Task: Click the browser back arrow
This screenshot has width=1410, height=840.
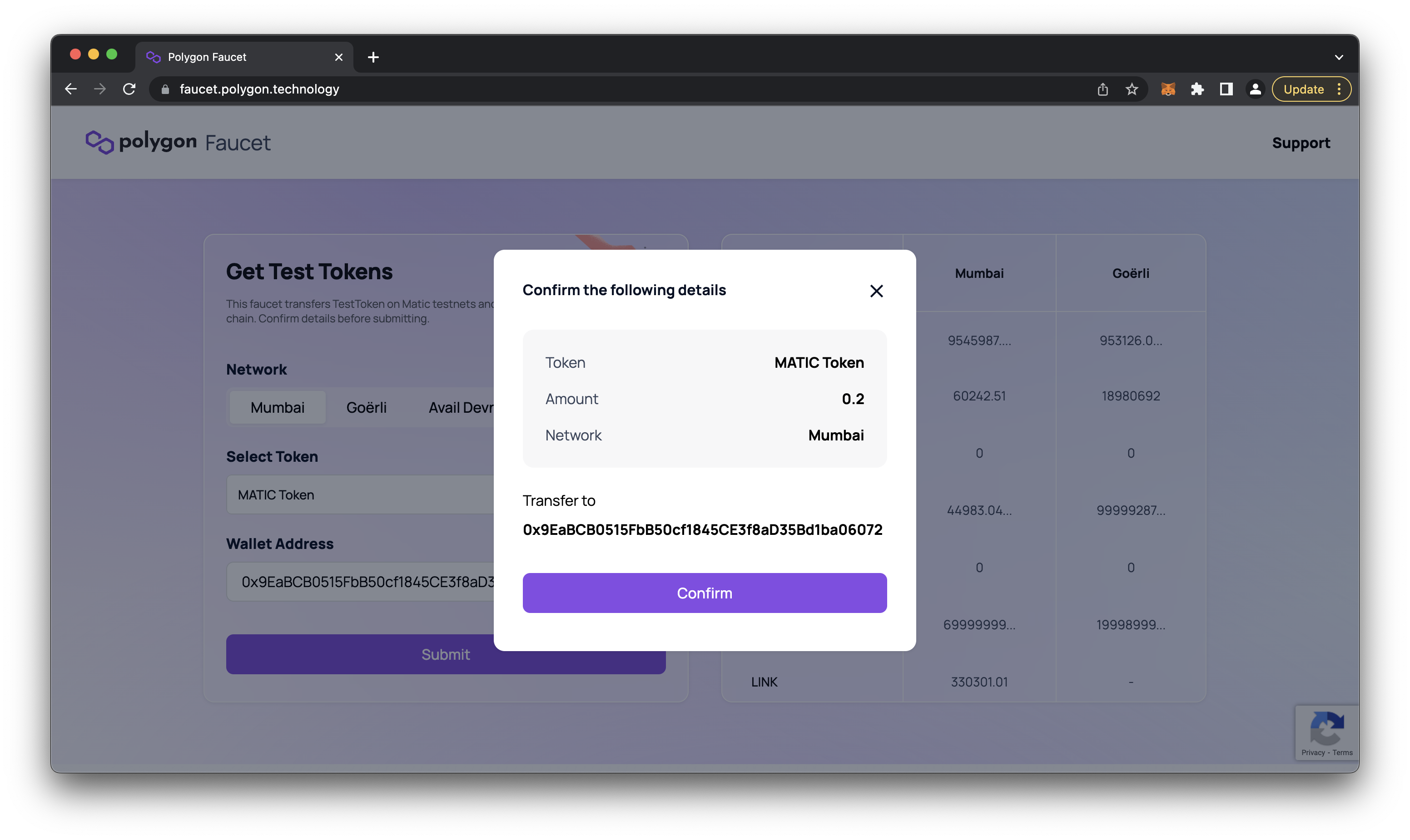Action: coord(71,89)
